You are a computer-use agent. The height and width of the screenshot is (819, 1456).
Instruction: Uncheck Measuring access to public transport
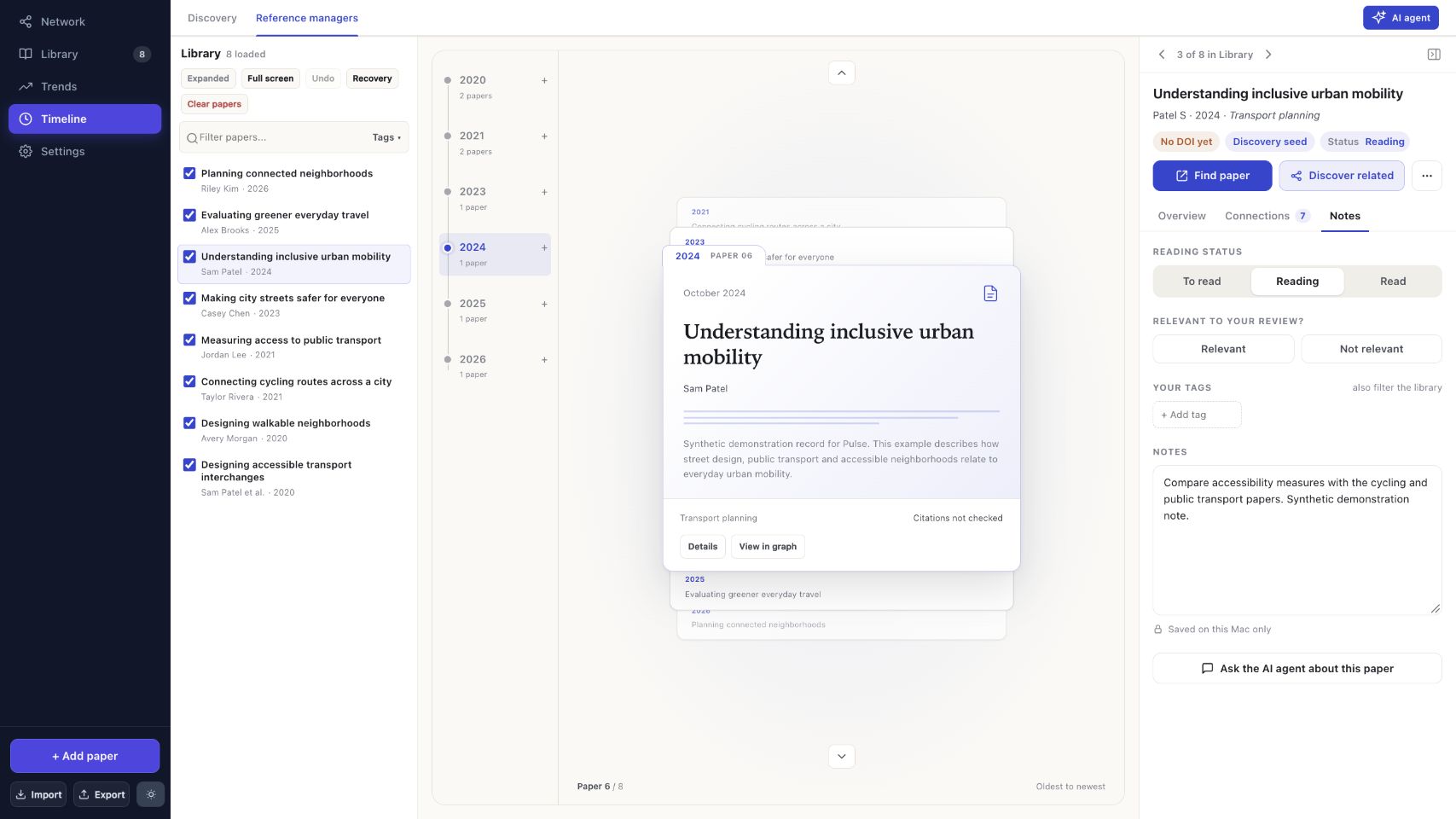coord(189,340)
